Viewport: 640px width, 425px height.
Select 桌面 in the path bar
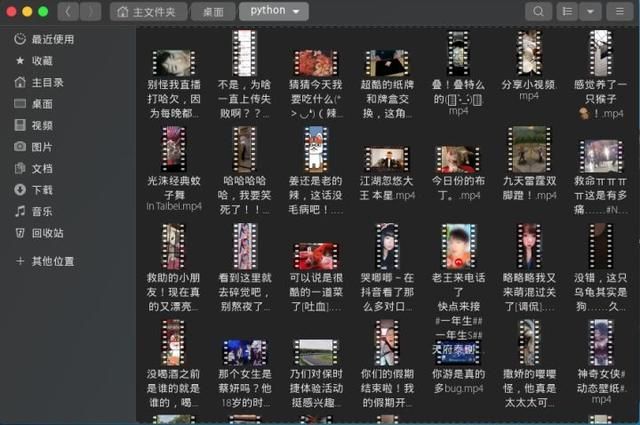click(x=213, y=12)
